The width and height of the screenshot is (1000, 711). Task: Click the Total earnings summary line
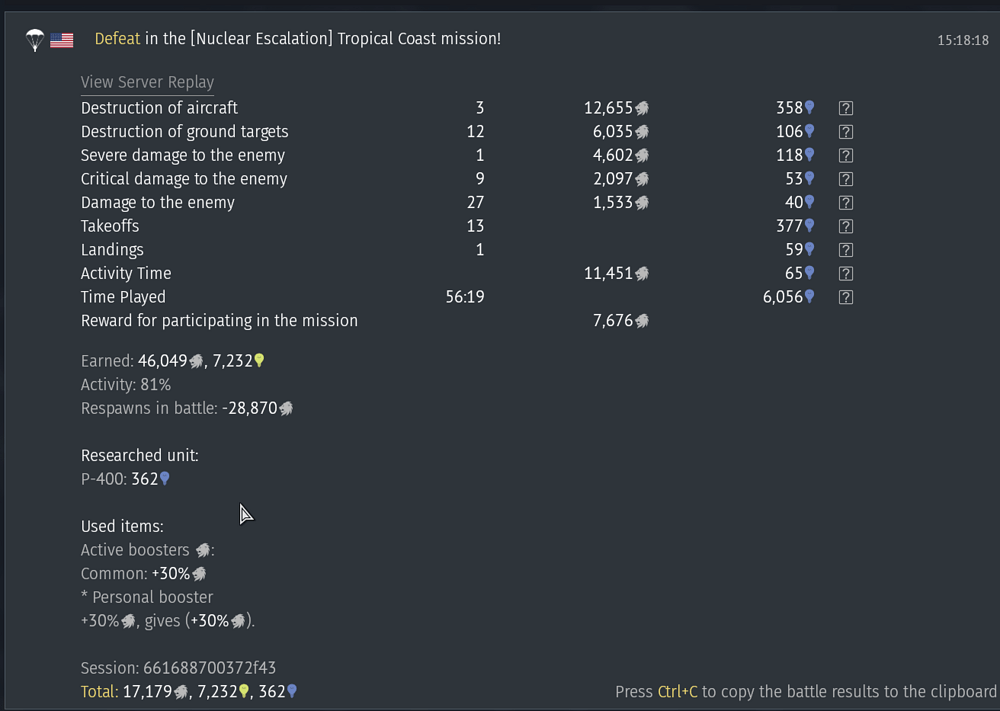pos(188,691)
